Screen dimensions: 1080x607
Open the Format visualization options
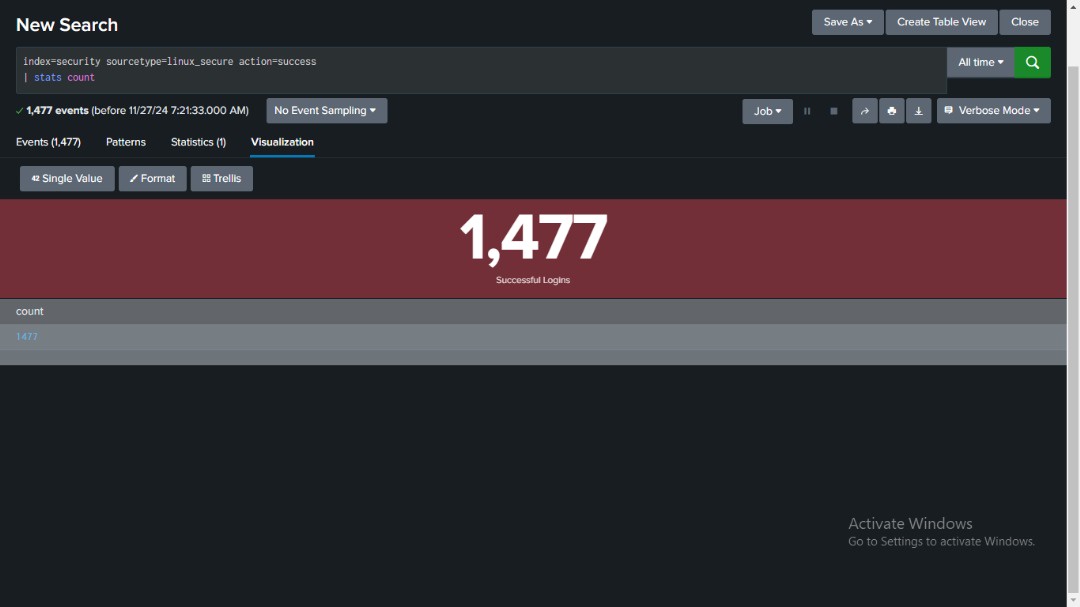click(x=152, y=178)
